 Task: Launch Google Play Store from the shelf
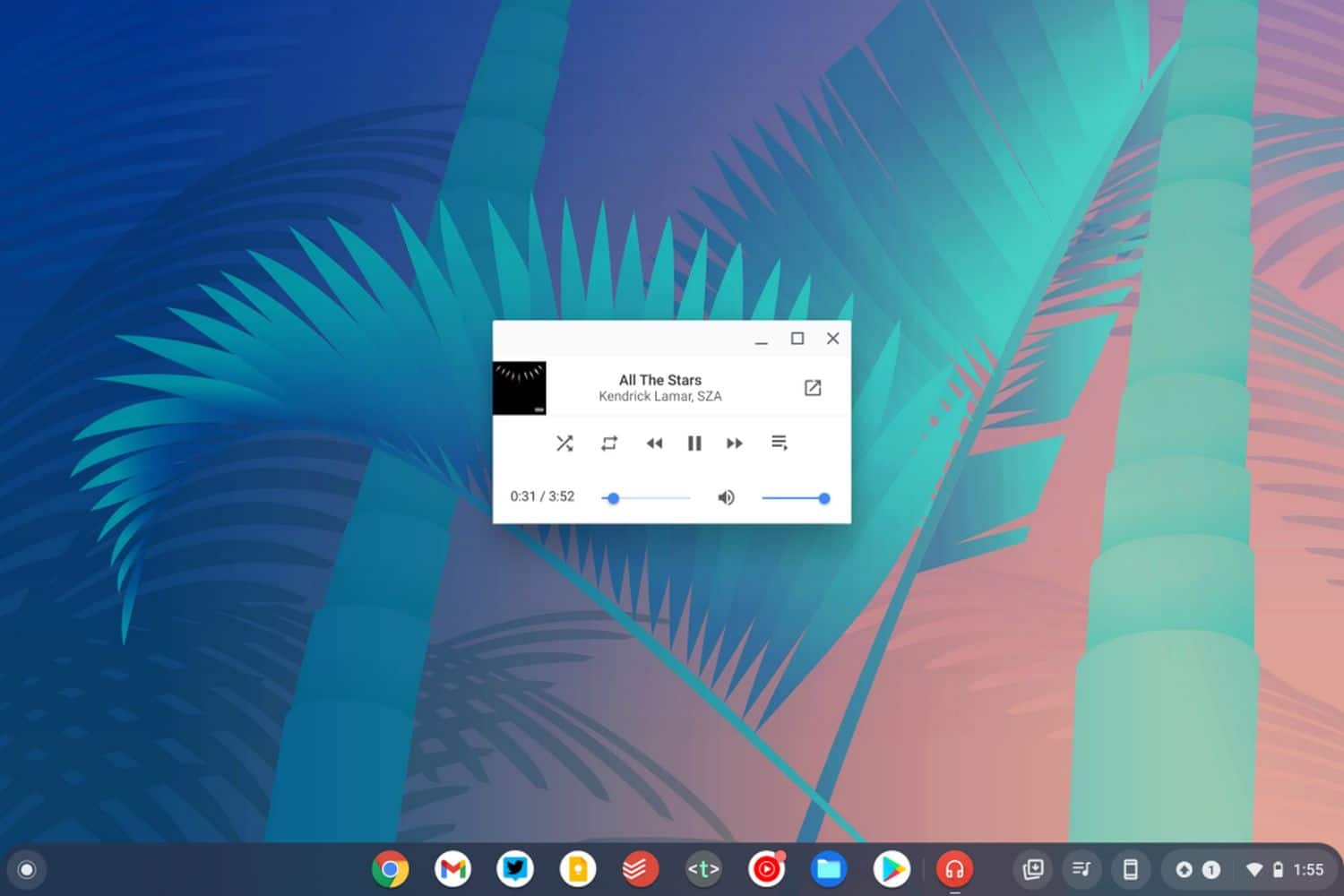[x=892, y=869]
